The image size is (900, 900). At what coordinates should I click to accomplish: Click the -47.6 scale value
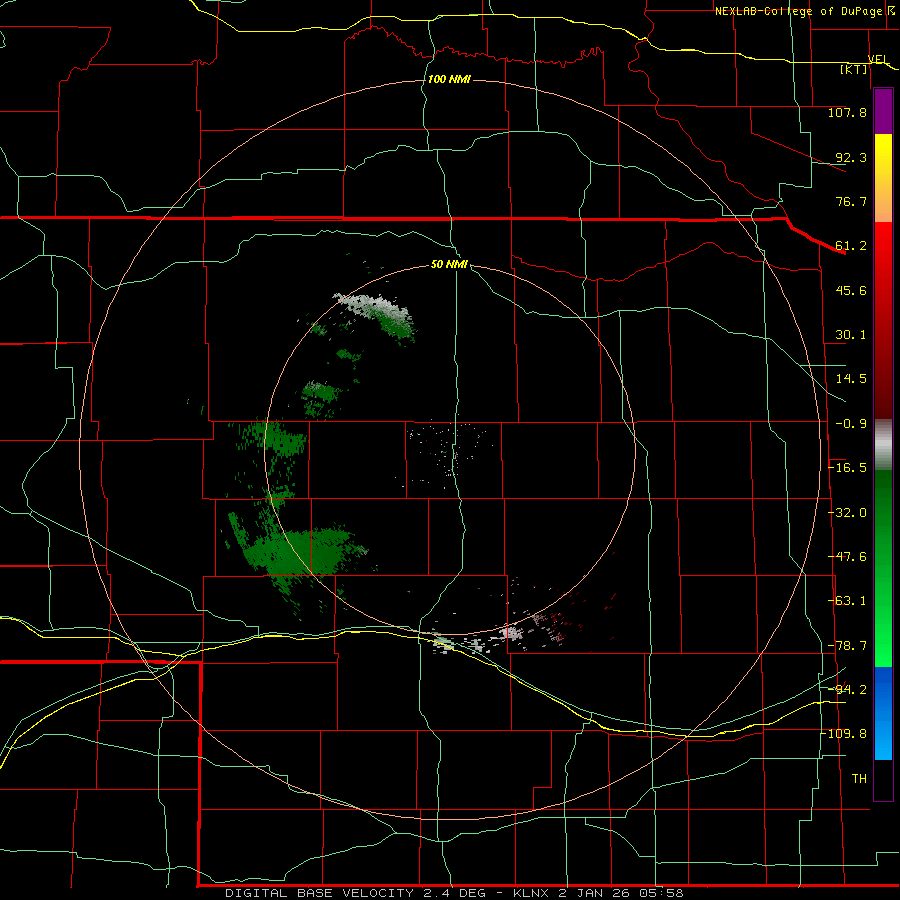coord(847,557)
